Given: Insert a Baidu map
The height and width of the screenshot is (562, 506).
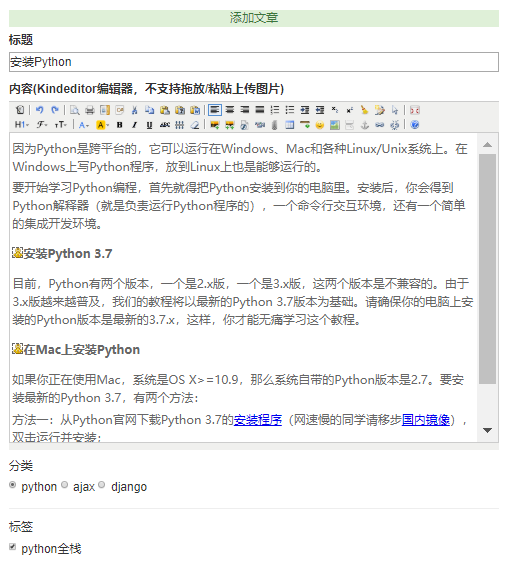Looking at the screenshot, I should [x=335, y=125].
